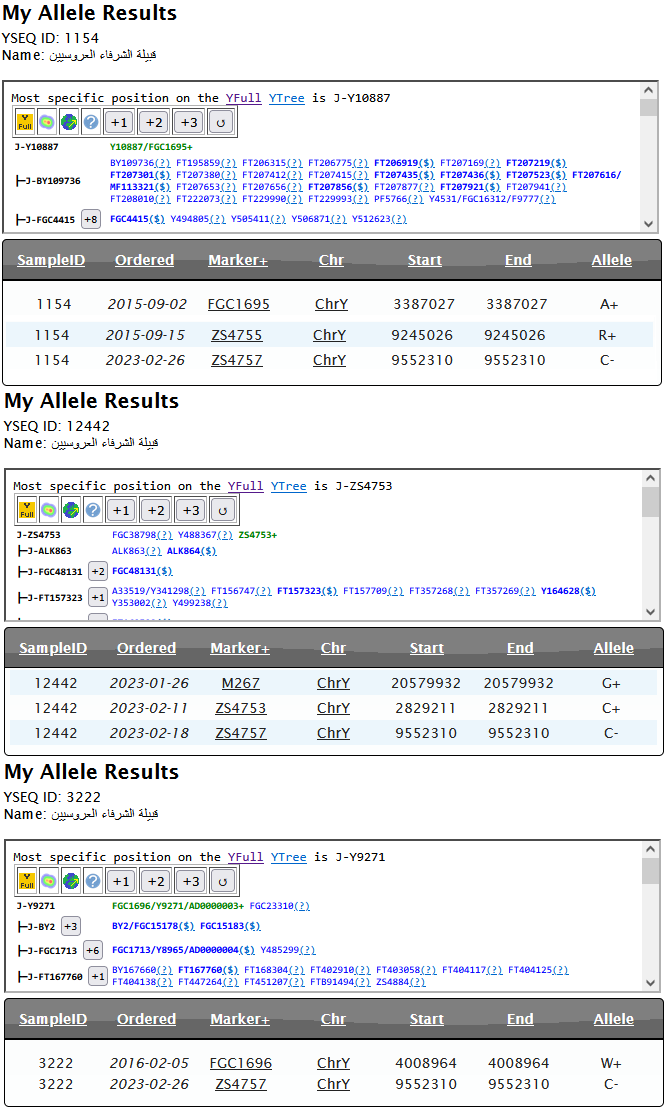Open YTree link in the J-Y9271 panel

tap(289, 857)
